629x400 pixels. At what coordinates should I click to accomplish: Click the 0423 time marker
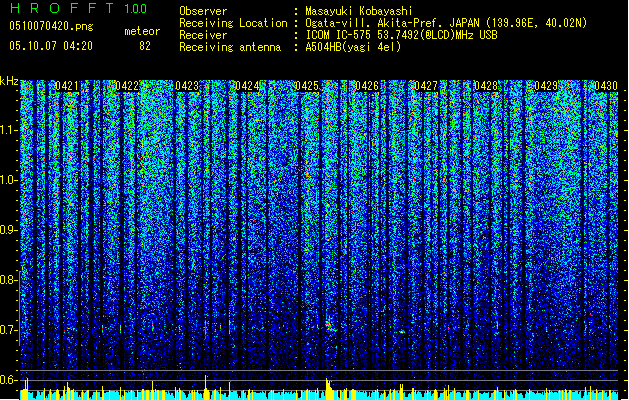(187, 86)
